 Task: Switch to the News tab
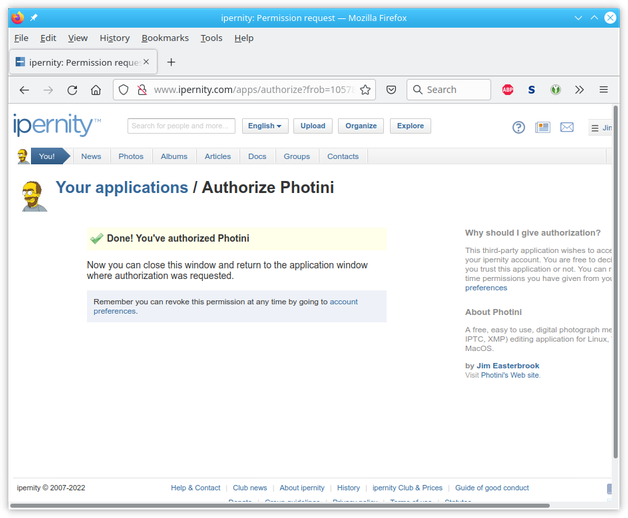(91, 156)
